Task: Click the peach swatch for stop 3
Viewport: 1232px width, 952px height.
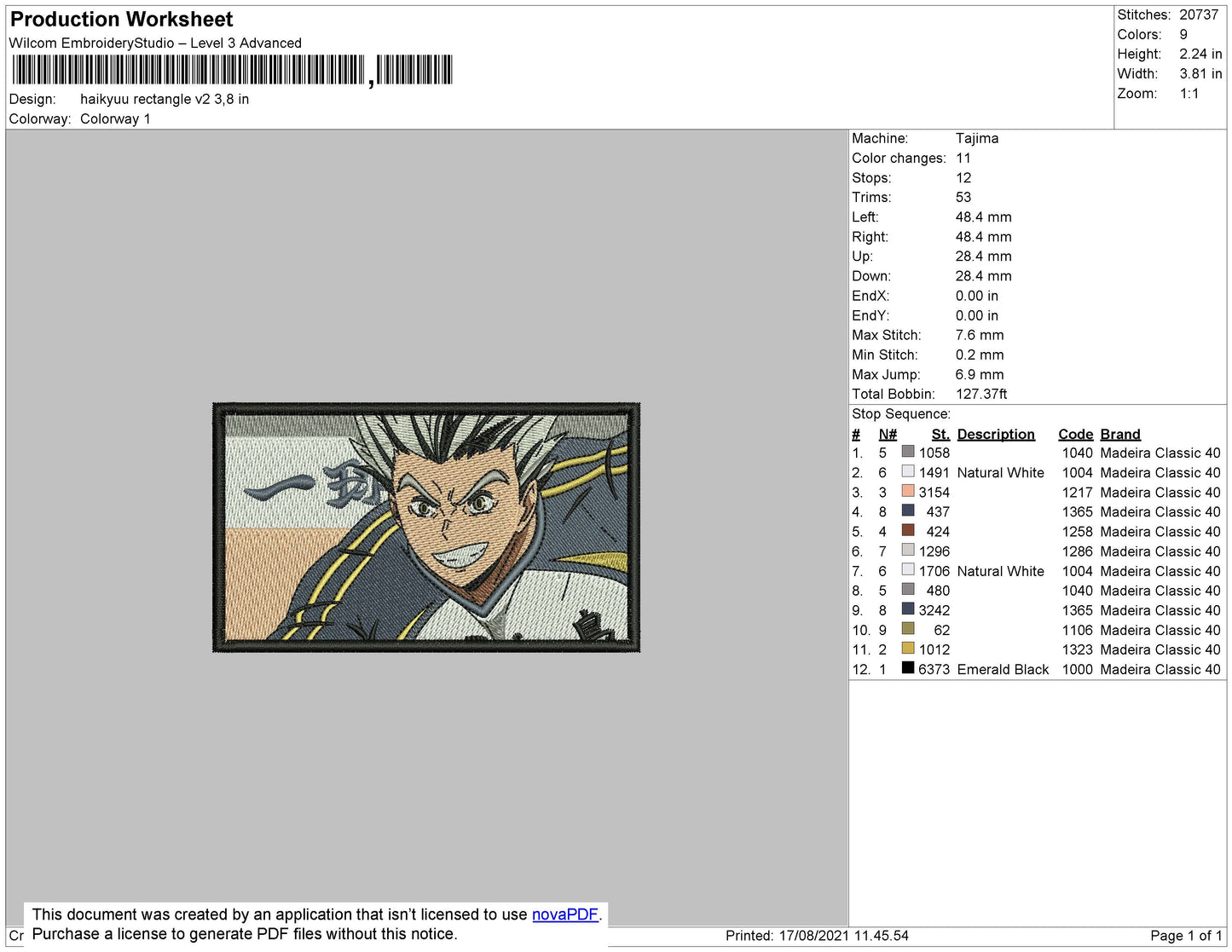Action: (908, 490)
